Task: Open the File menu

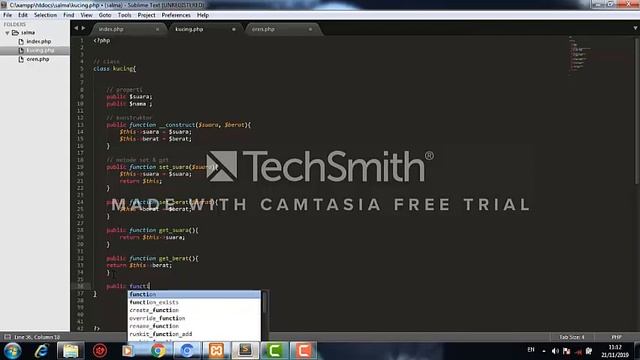Action: [x=7, y=15]
